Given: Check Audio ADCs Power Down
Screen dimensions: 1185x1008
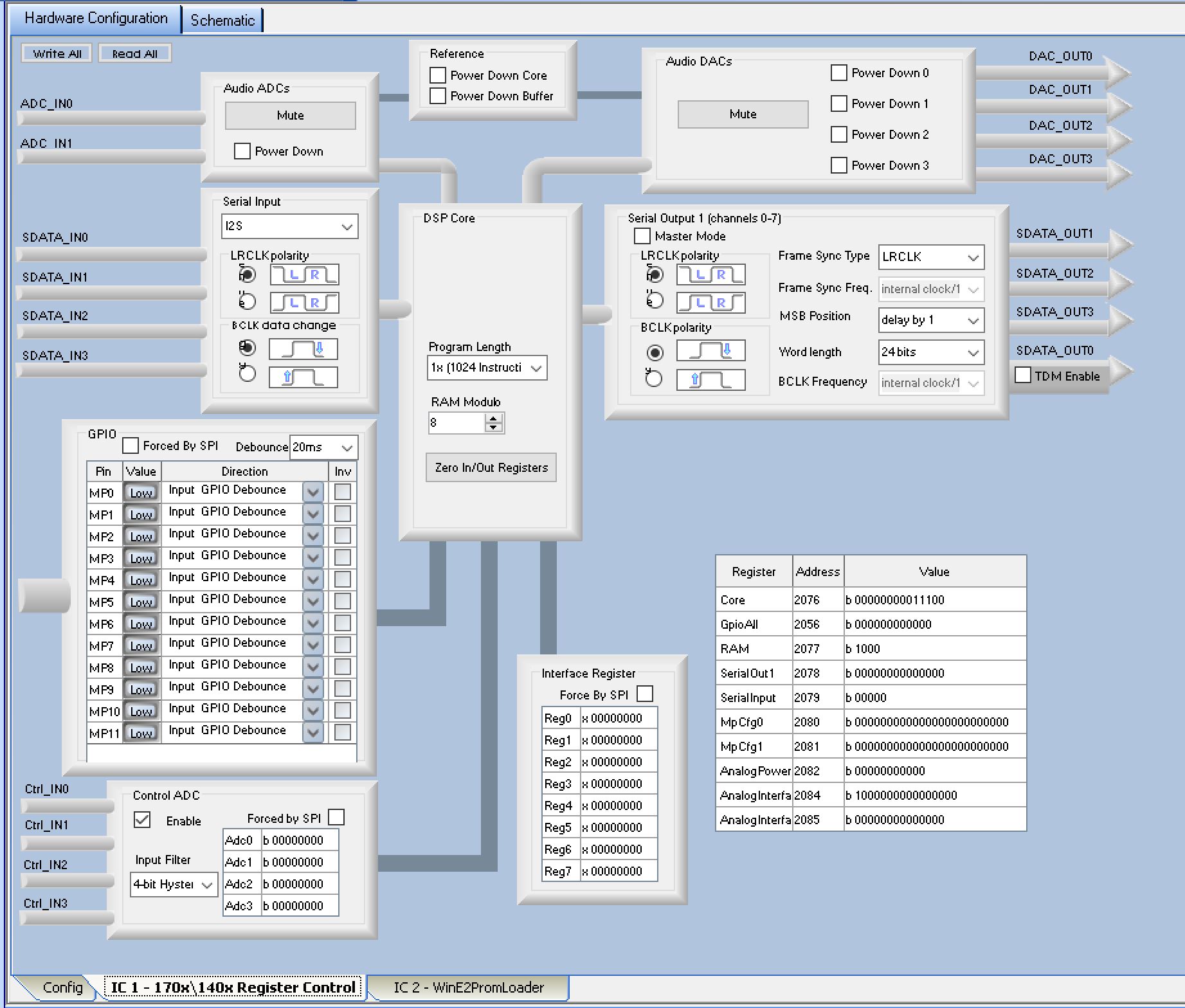Looking at the screenshot, I should click(242, 151).
